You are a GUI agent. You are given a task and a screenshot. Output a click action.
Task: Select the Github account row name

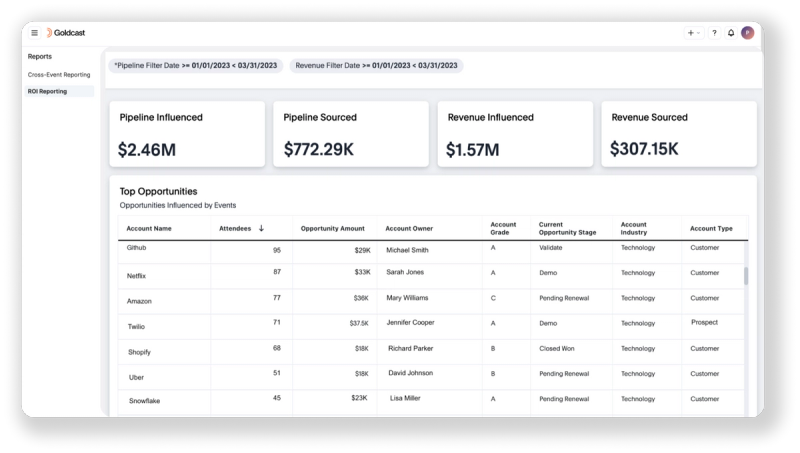[136, 247]
